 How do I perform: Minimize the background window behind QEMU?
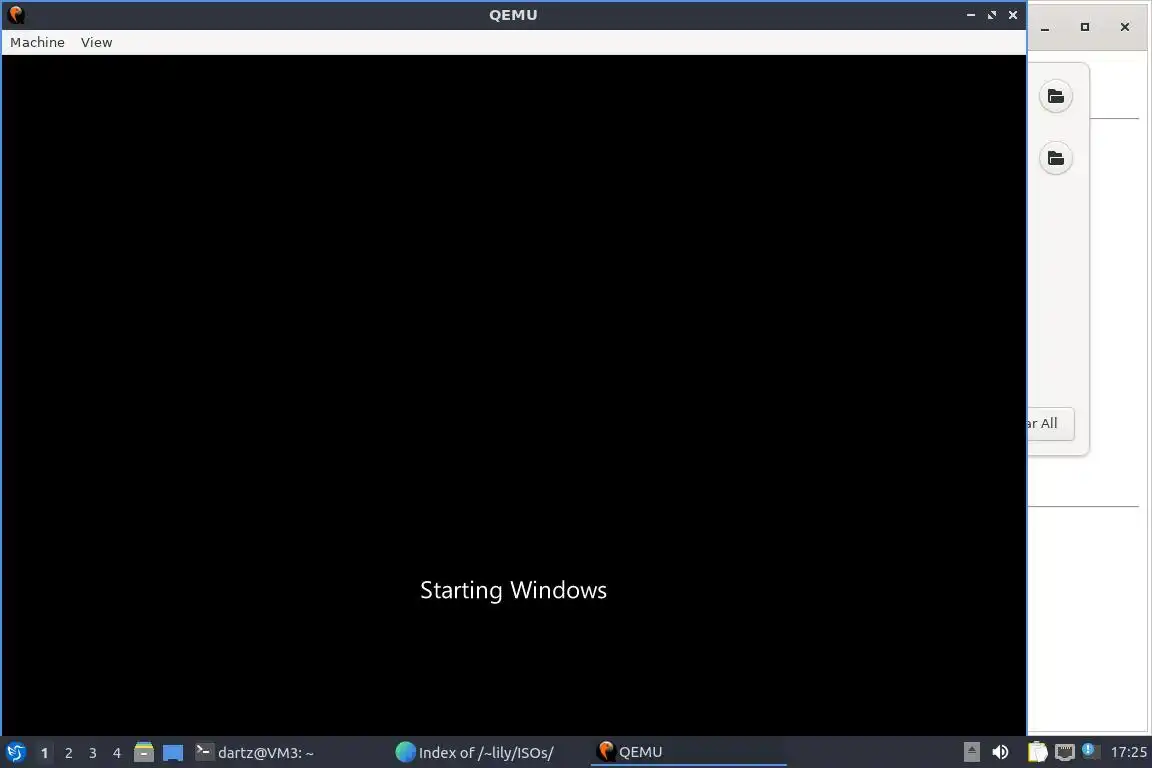1045,27
